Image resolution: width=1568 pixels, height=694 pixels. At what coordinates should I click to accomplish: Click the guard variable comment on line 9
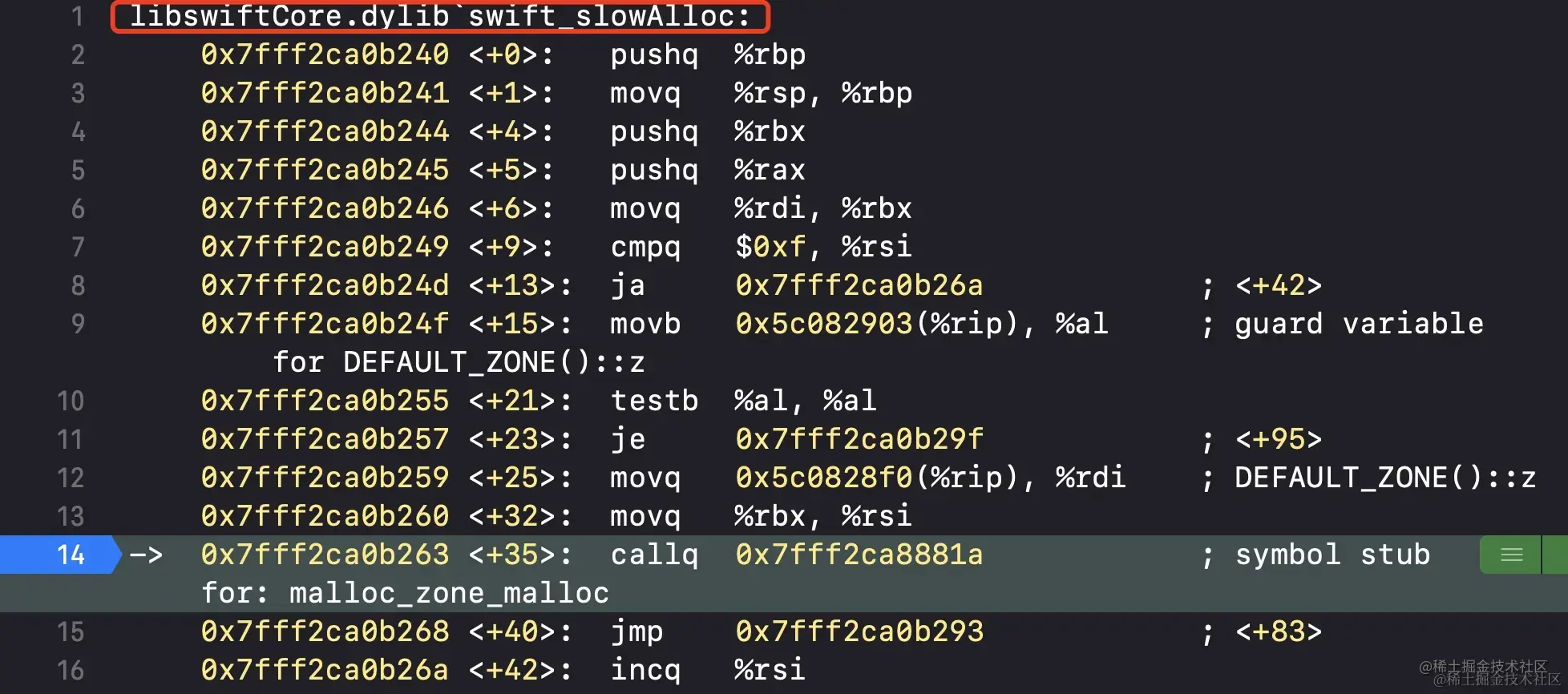click(1359, 324)
